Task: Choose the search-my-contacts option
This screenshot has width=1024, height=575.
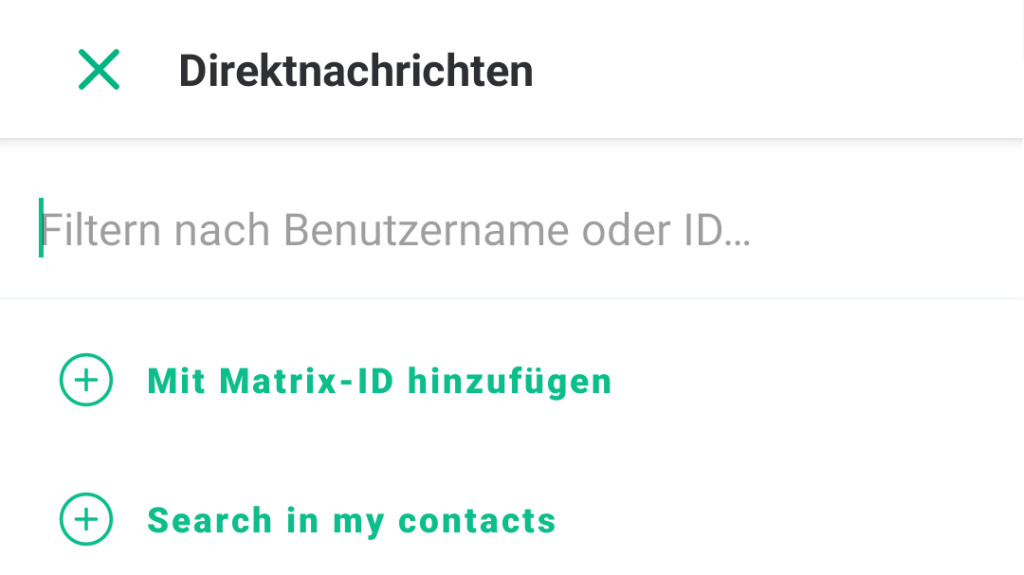Action: [308, 520]
